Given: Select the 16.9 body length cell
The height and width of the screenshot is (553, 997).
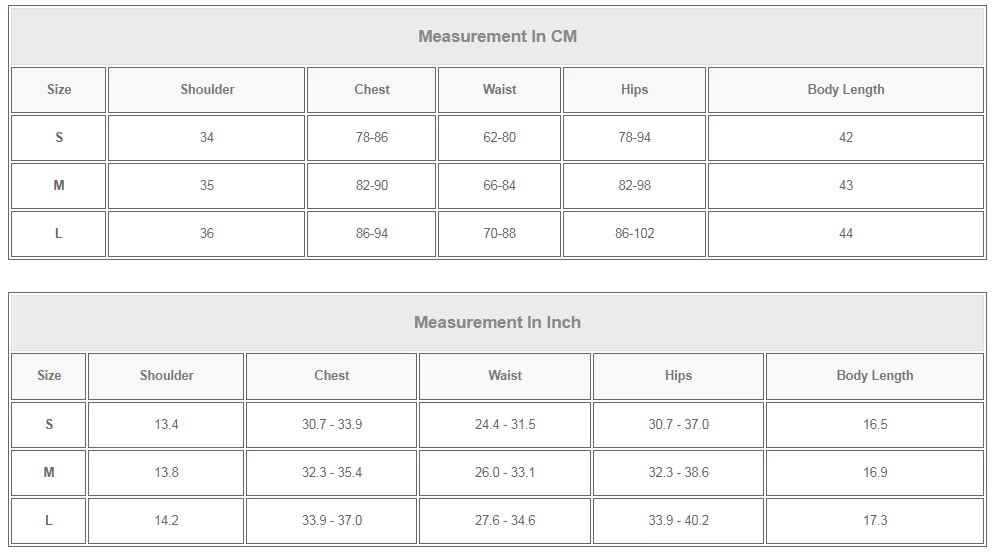Looking at the screenshot, I should pos(875,472).
